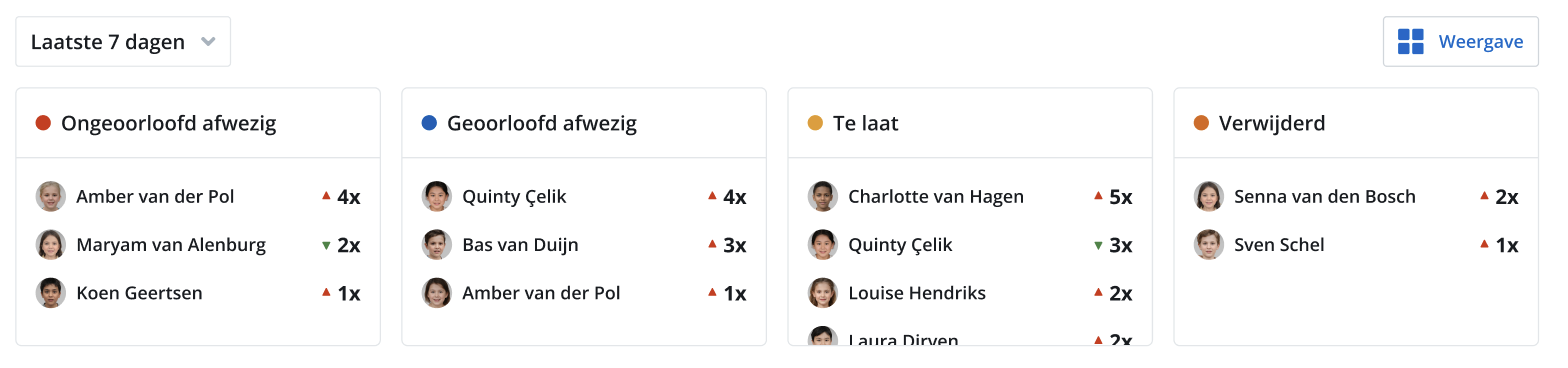Image resolution: width=1568 pixels, height=368 pixels.
Task: Click the red dot next to Ongeoorloofd afwezig
Action: click(x=43, y=123)
